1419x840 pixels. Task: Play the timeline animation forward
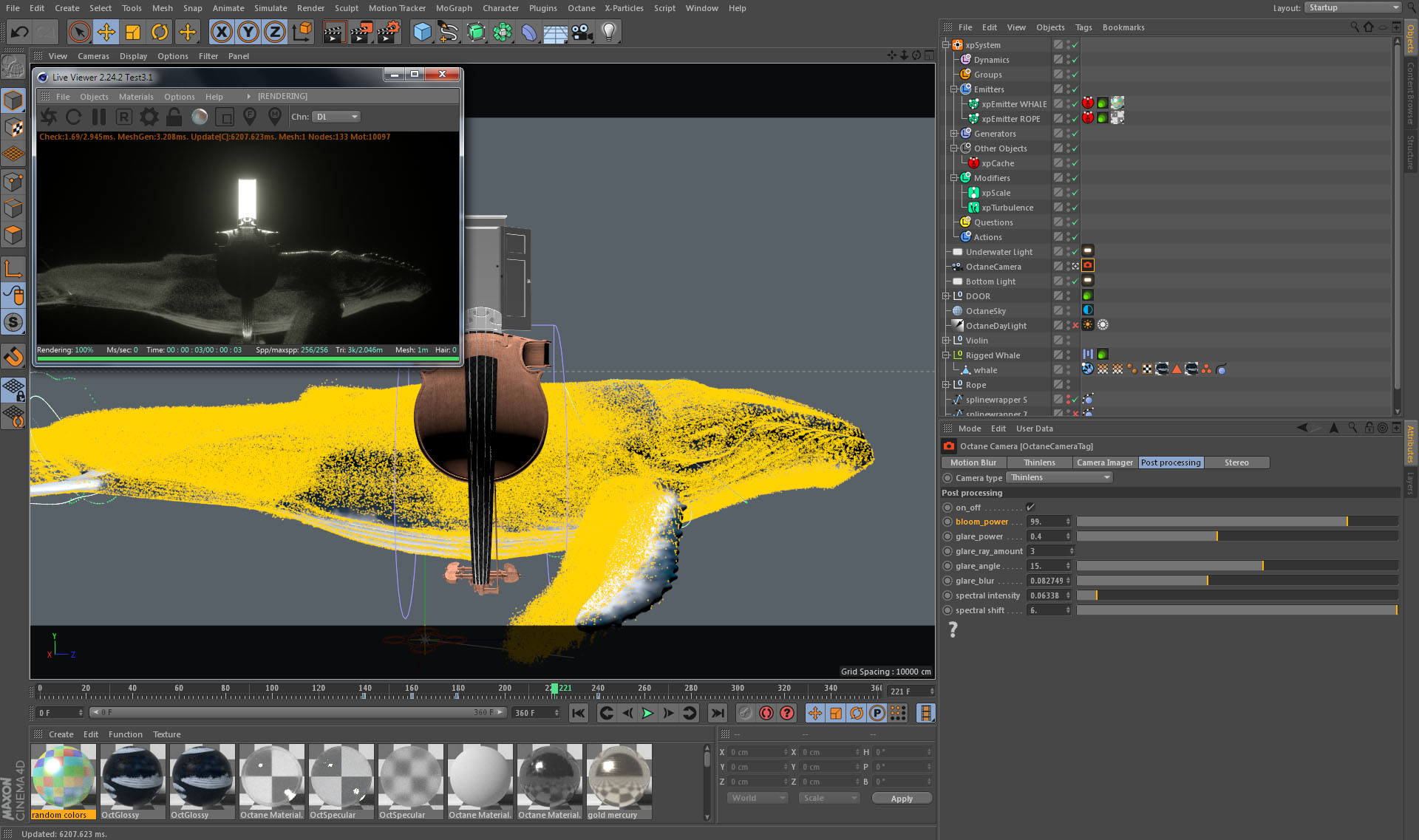(647, 713)
